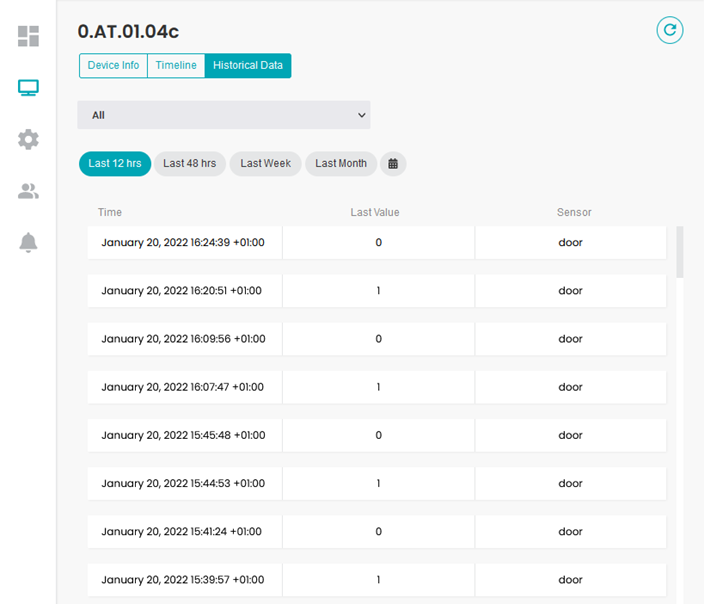The height and width of the screenshot is (604, 704).
Task: Click door sensor in 15:45:48 row
Action: (x=571, y=435)
